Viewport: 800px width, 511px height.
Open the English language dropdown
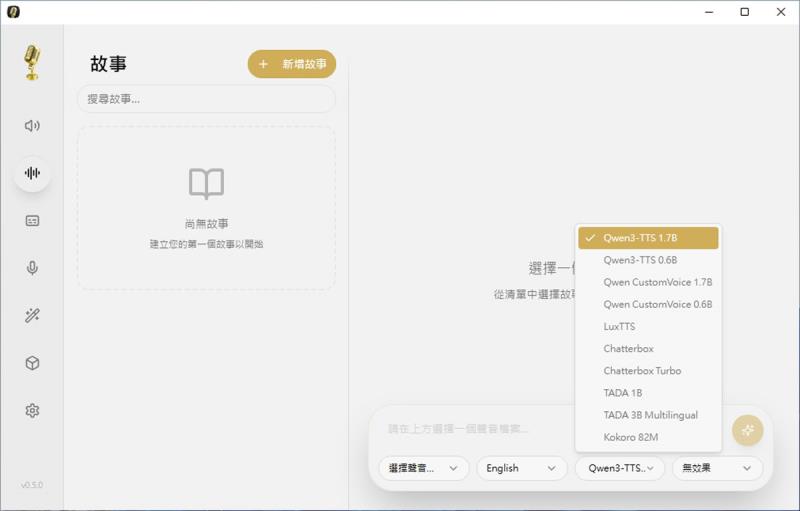coord(521,468)
